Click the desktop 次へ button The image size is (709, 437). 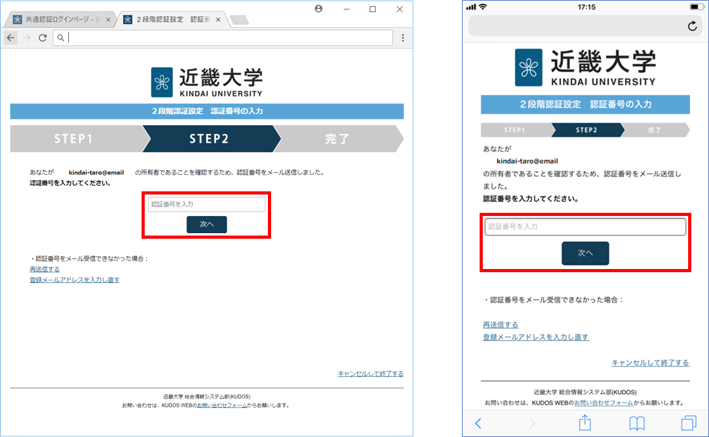pos(206,225)
